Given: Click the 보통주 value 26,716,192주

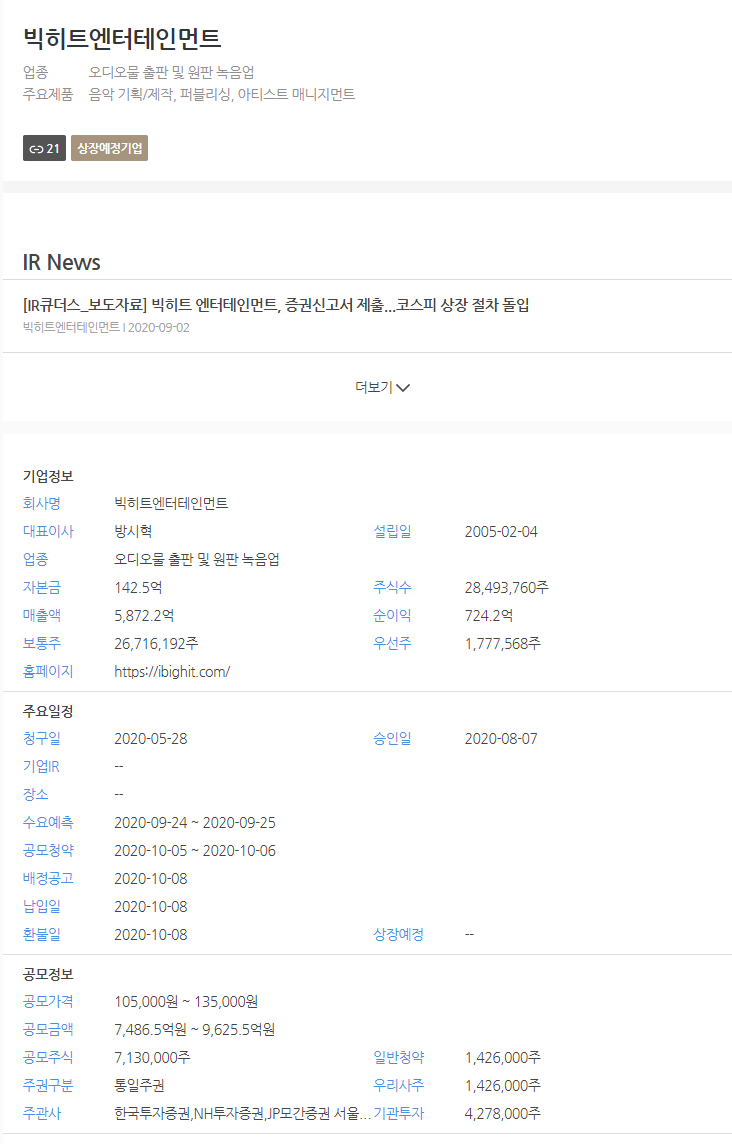Looking at the screenshot, I should (156, 643).
